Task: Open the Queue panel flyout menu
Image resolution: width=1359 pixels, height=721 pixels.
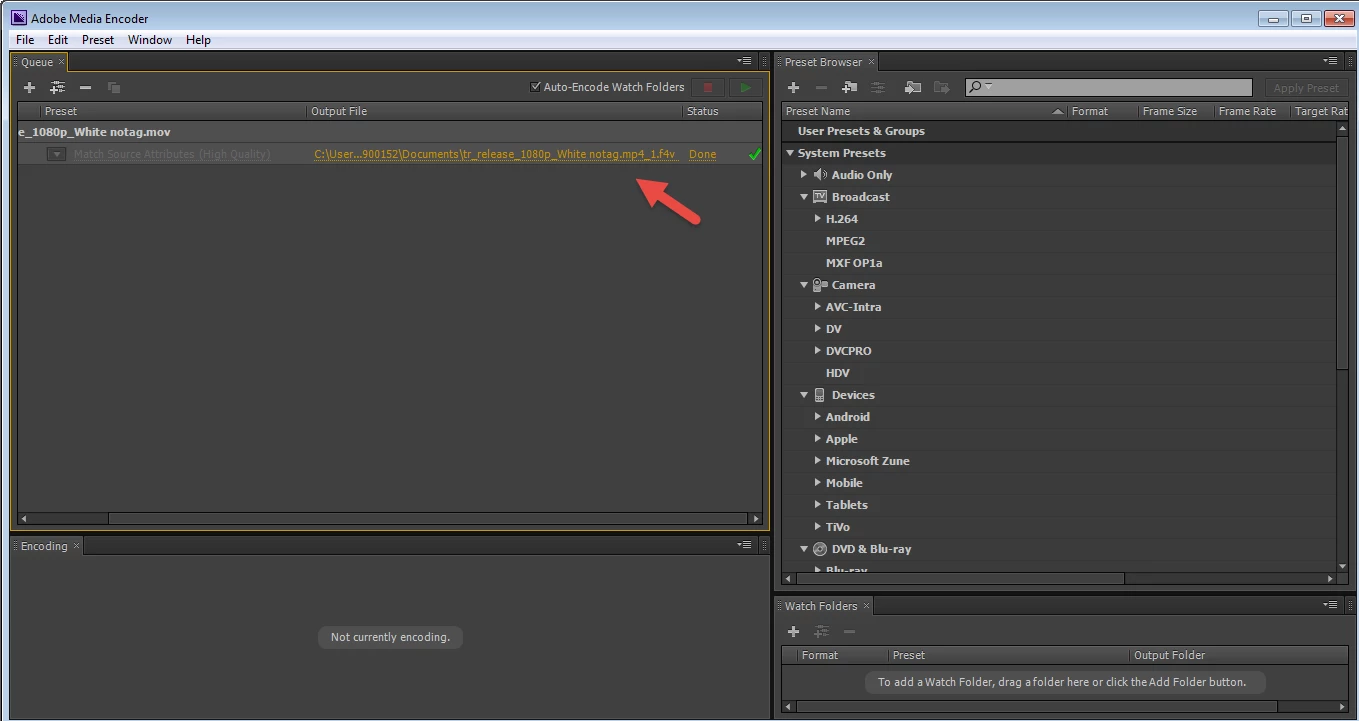Action: pos(744,62)
